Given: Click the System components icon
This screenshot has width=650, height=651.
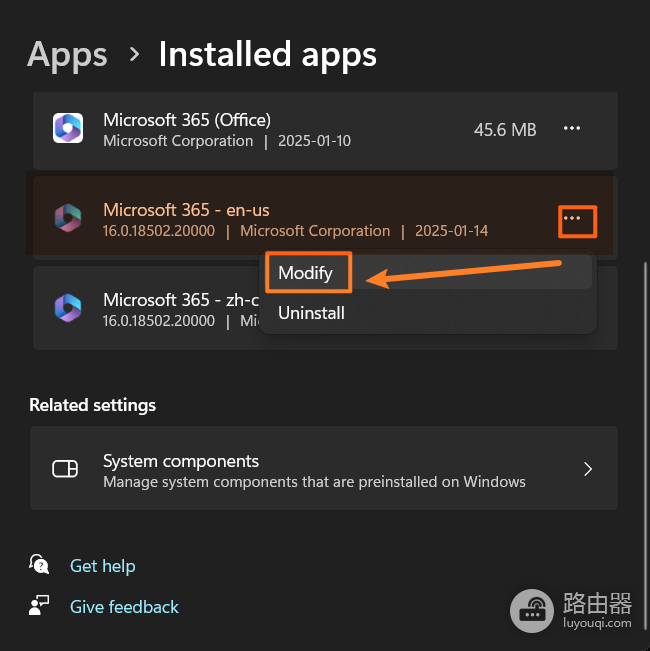Looking at the screenshot, I should [65, 469].
